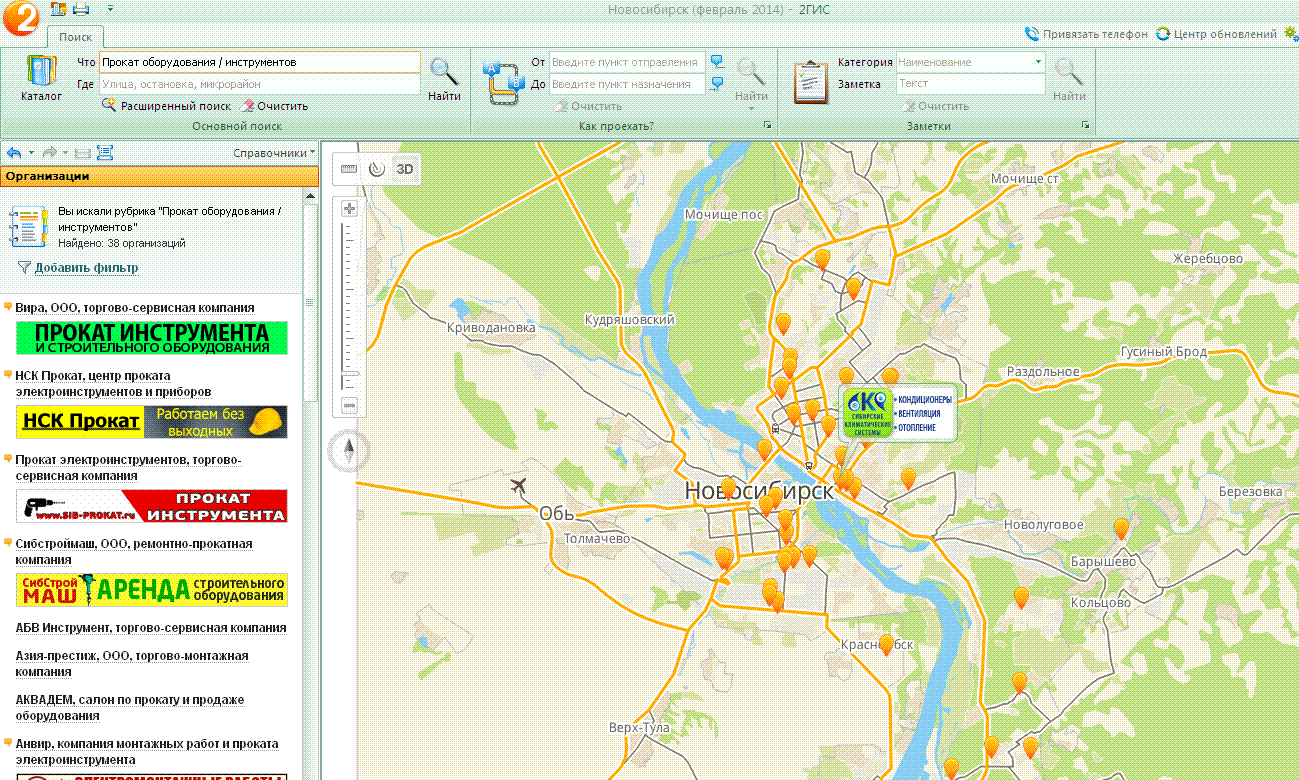Zoom out with the minus button
The height and width of the screenshot is (780, 1299).
click(x=349, y=405)
